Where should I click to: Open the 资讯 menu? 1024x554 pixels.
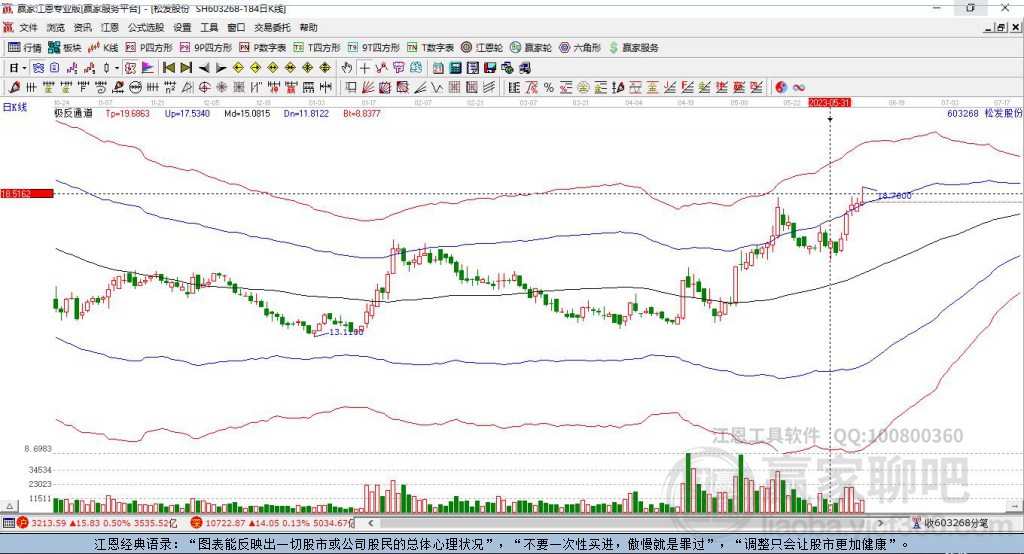82,27
